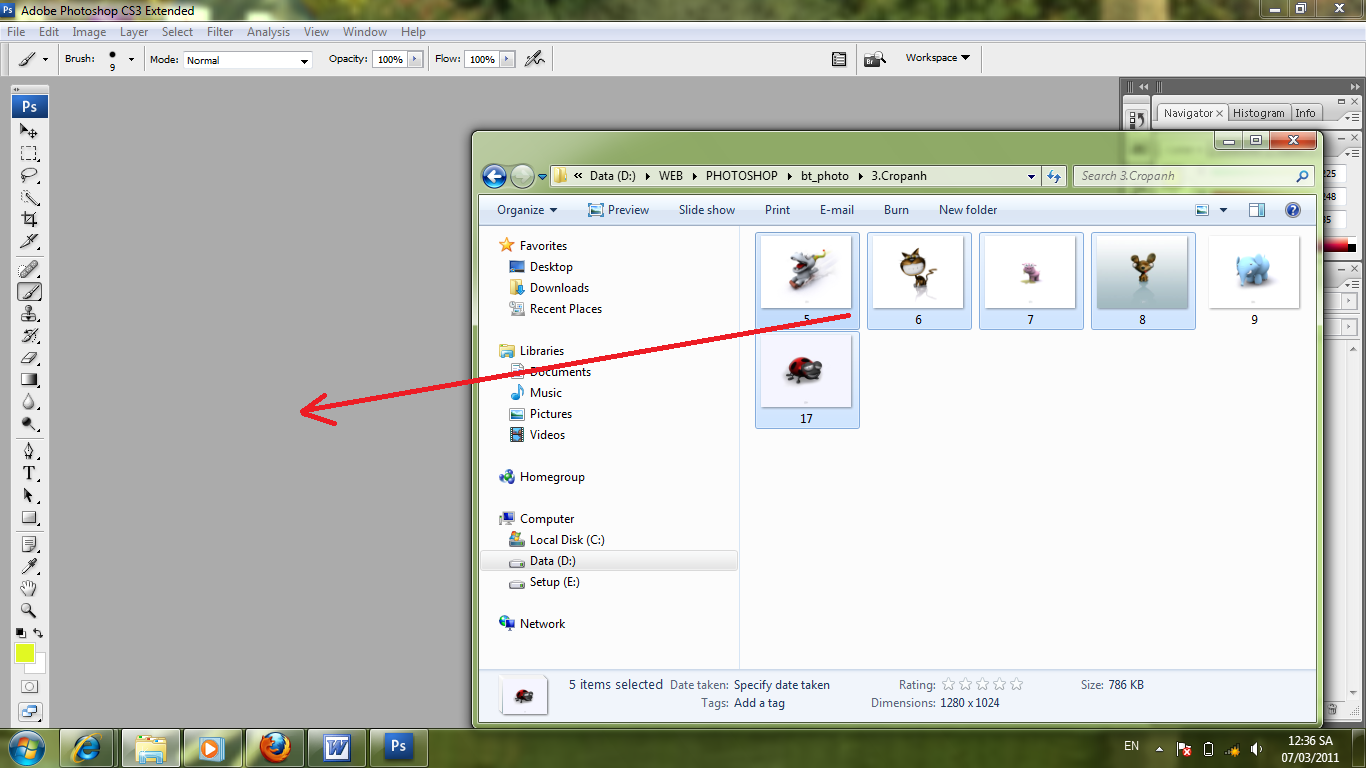Change screen mode button in toolbox
Screen dimensions: 1366x768
[29, 712]
